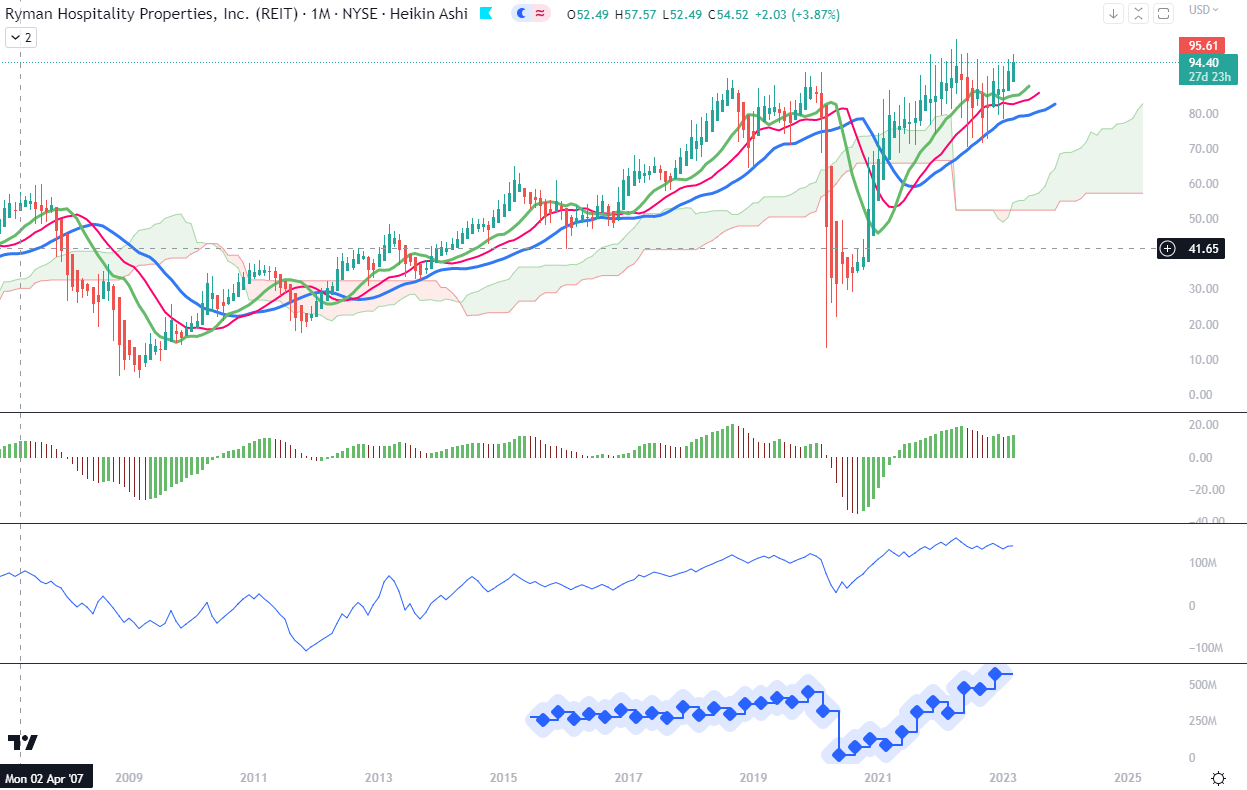Click the cyan flag icon beside Heikin Ashi
Image resolution: width=1247 pixels, height=790 pixels.
[x=486, y=14]
